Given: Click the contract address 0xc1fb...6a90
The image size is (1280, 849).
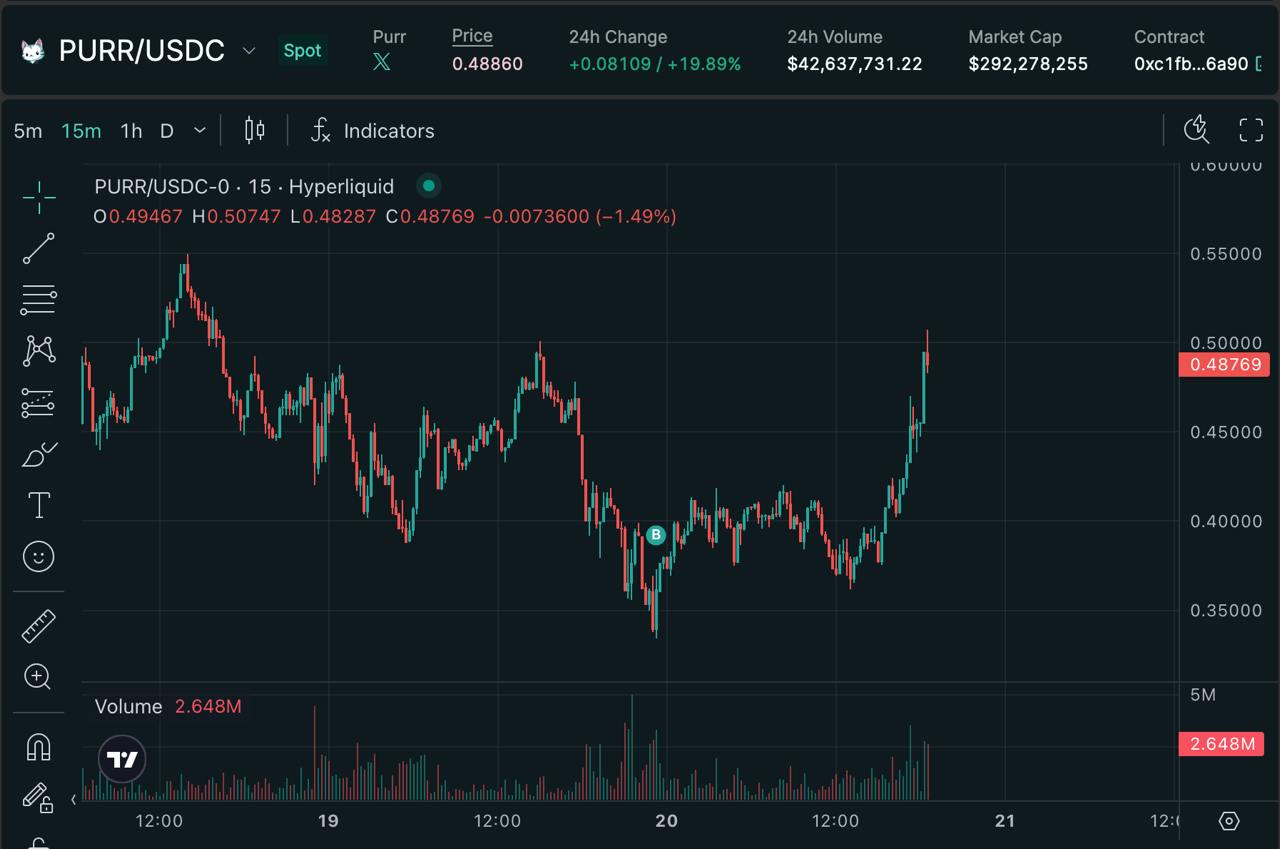Looking at the screenshot, I should pyautogui.click(x=1191, y=64).
